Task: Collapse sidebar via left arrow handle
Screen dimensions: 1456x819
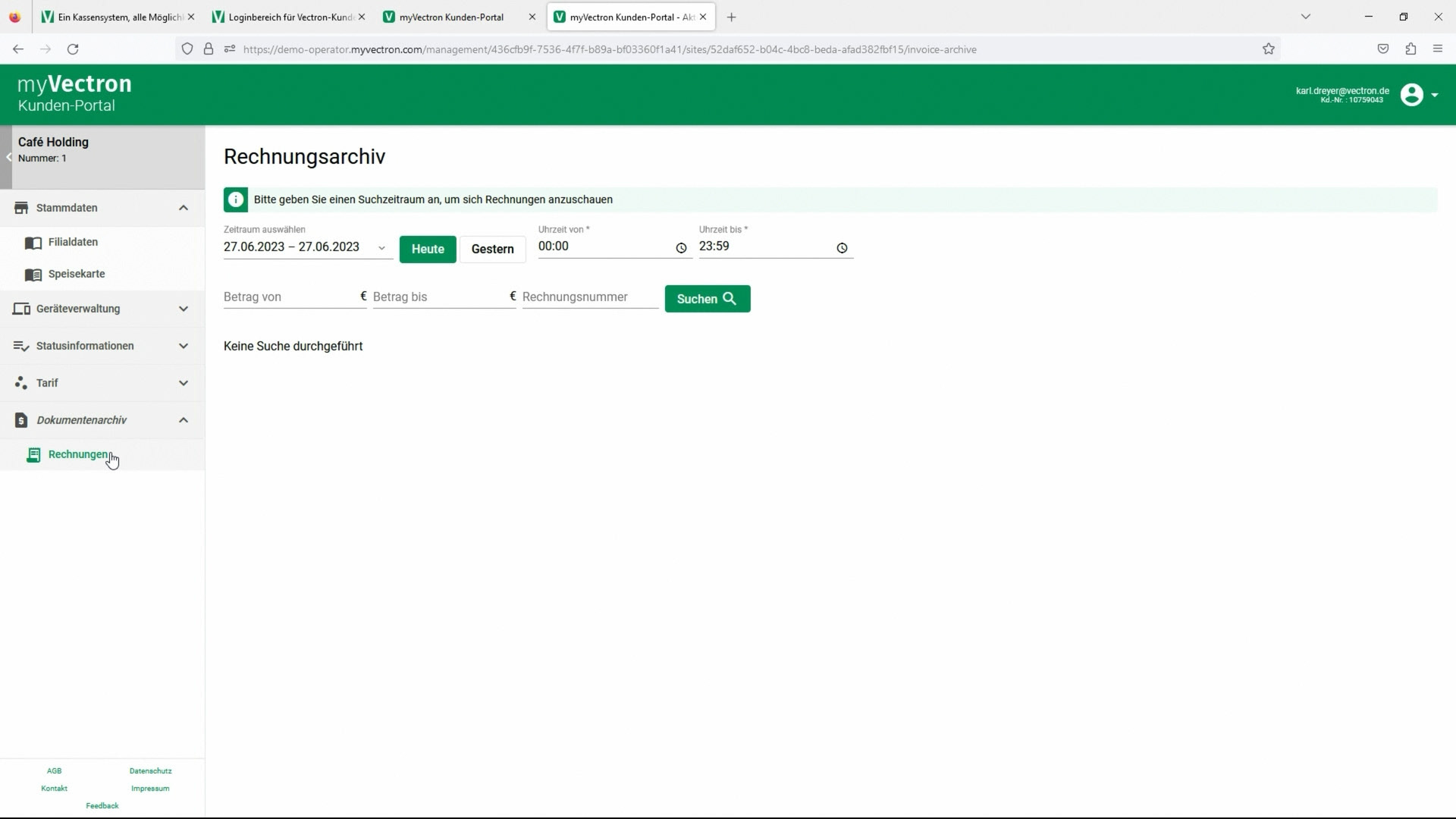Action: coord(8,158)
